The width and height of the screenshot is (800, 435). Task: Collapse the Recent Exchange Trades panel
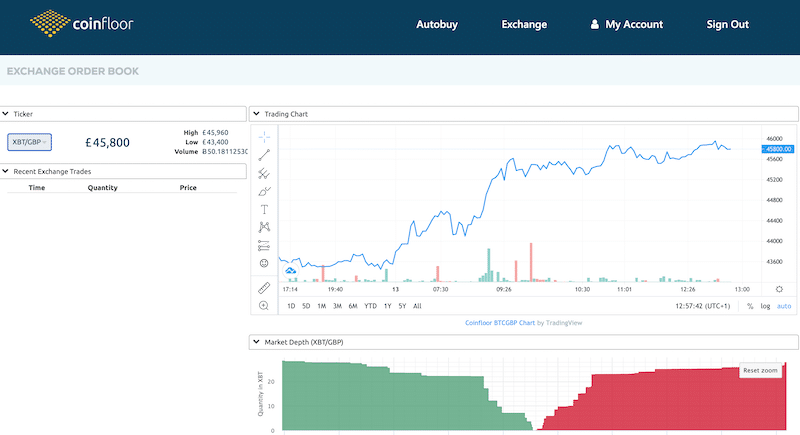pos(6,171)
